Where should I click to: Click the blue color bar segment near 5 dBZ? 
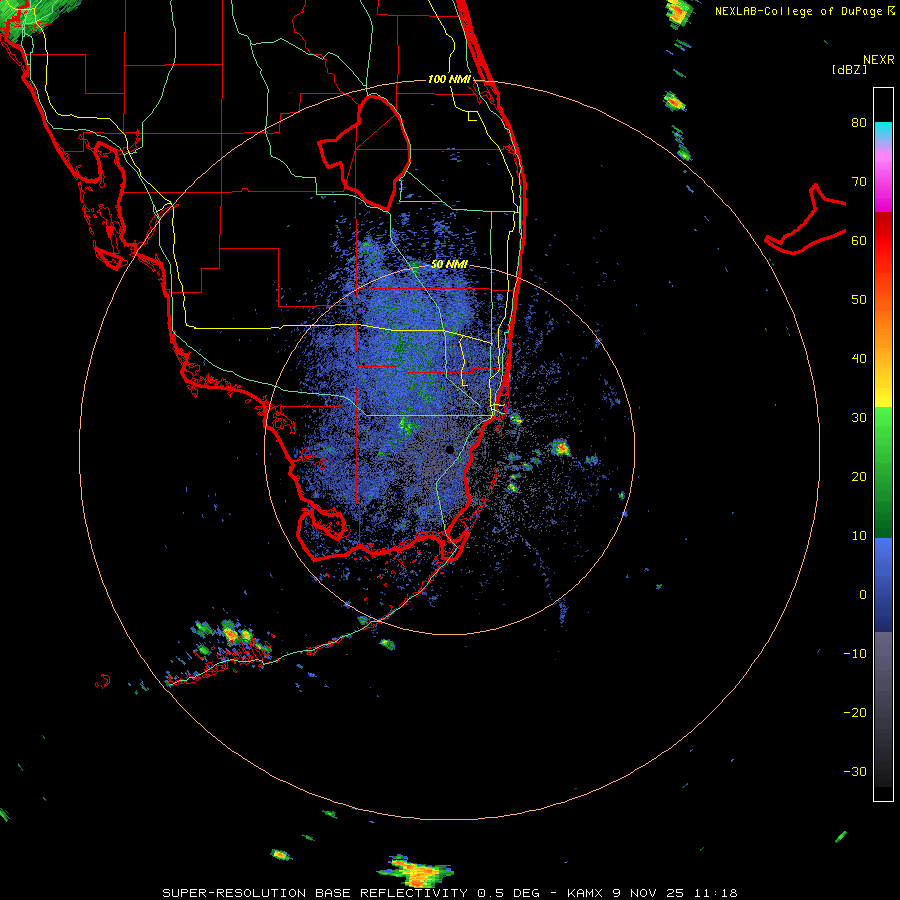click(883, 565)
